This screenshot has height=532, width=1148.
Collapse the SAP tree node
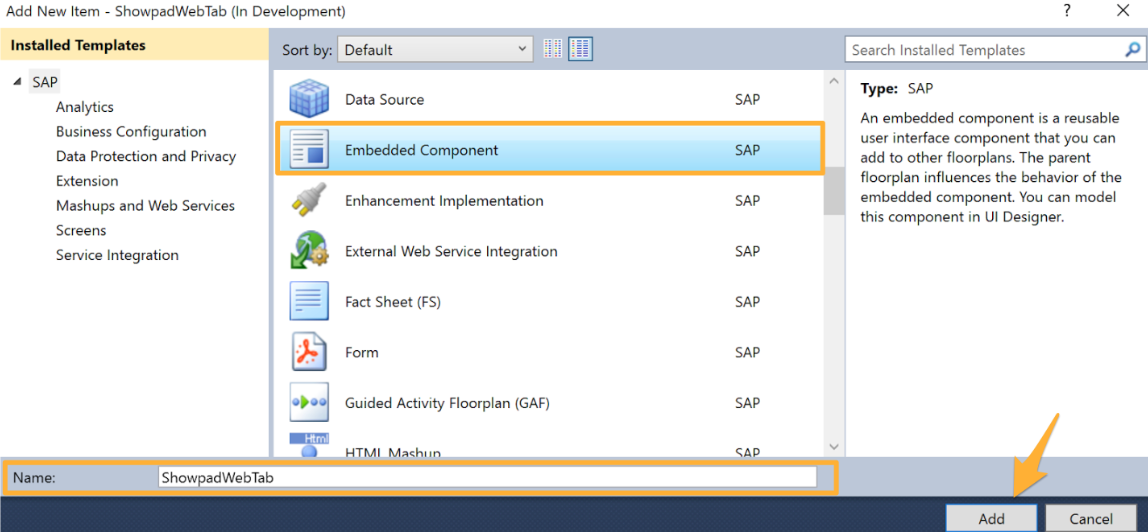(17, 82)
